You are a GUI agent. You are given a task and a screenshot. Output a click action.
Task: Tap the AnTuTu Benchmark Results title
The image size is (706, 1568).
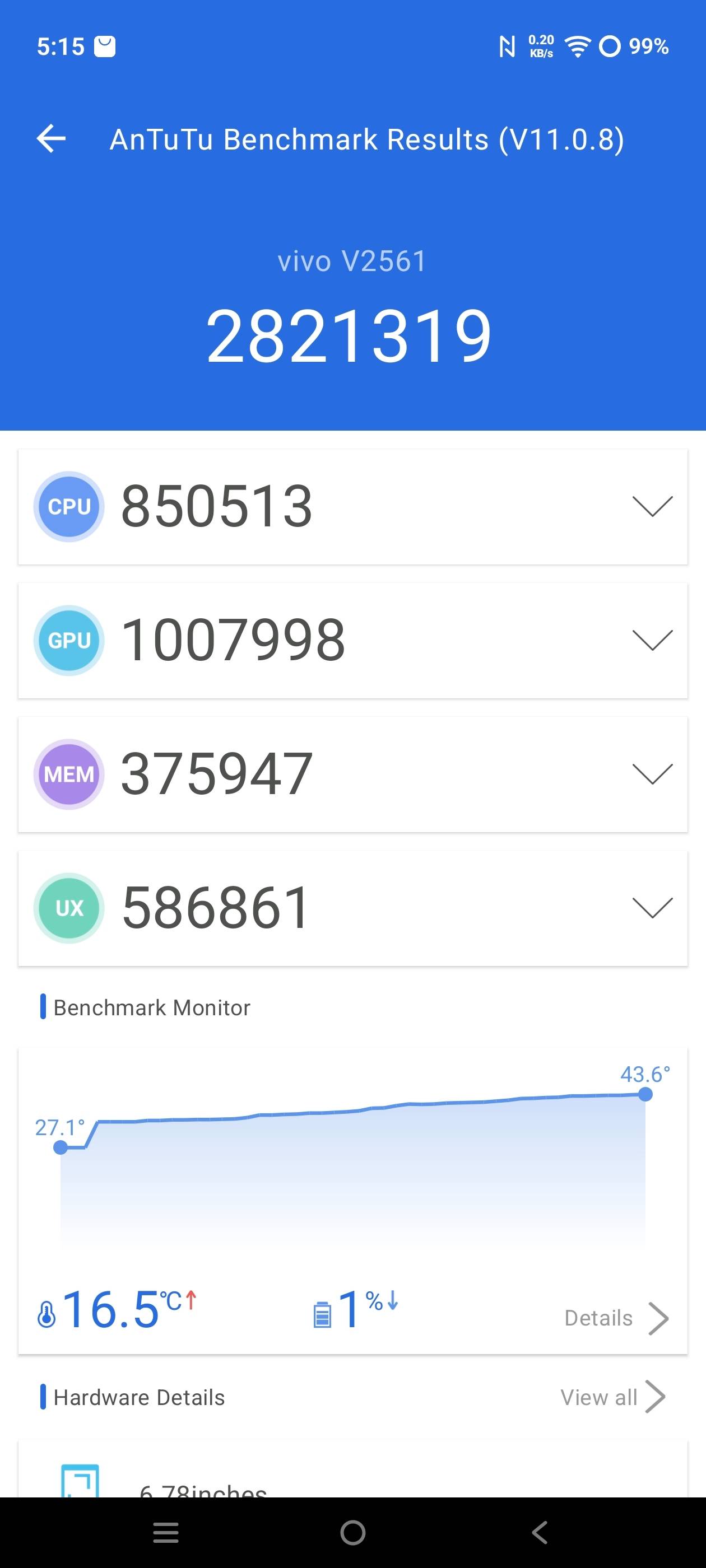coord(366,139)
